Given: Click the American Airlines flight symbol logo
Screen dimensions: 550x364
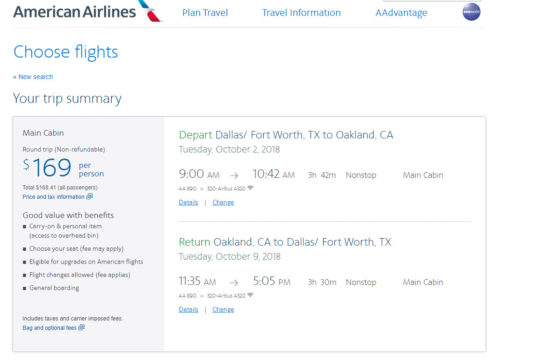Looking at the screenshot, I should coord(150,11).
